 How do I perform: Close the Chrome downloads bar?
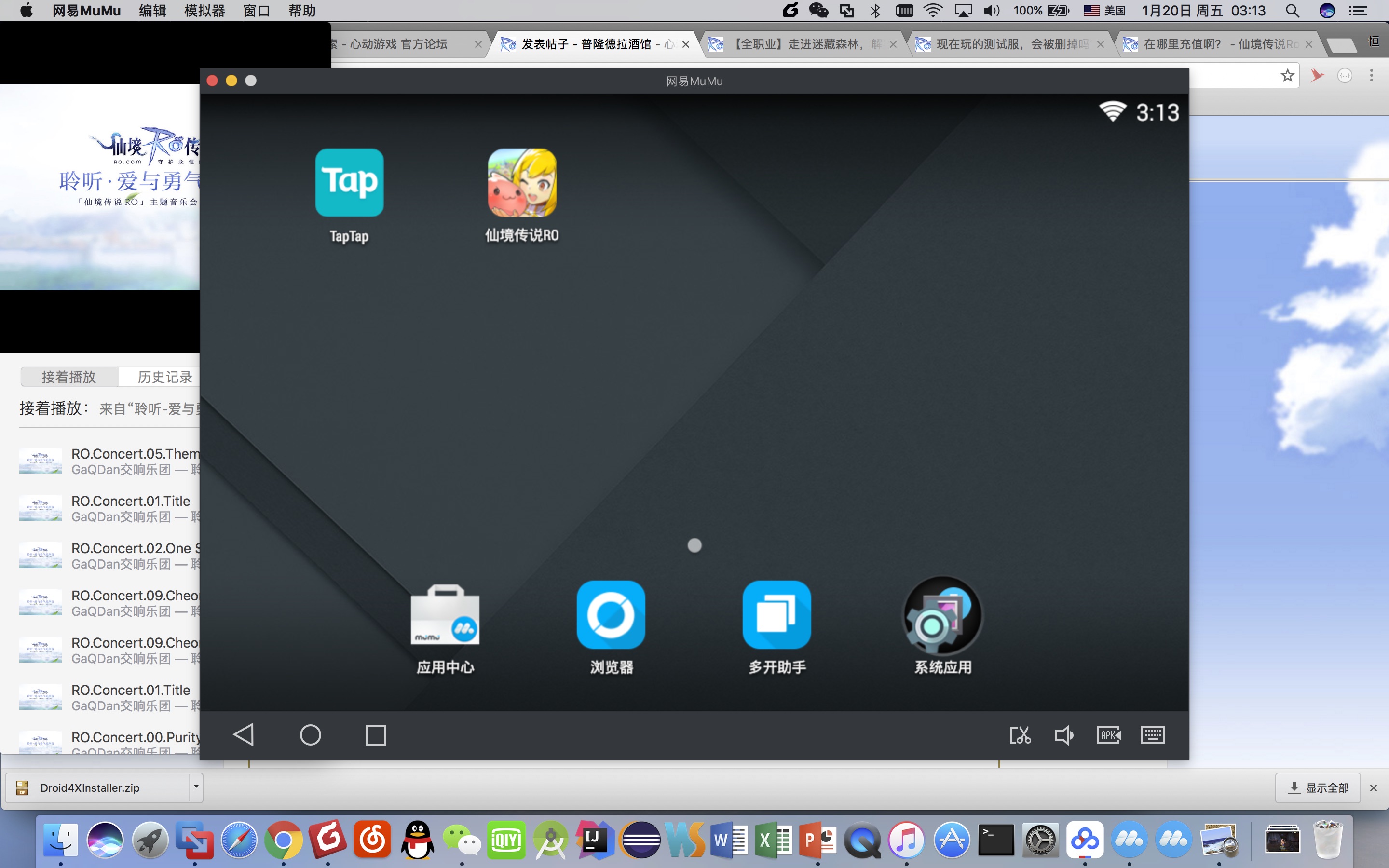coord(1374,787)
